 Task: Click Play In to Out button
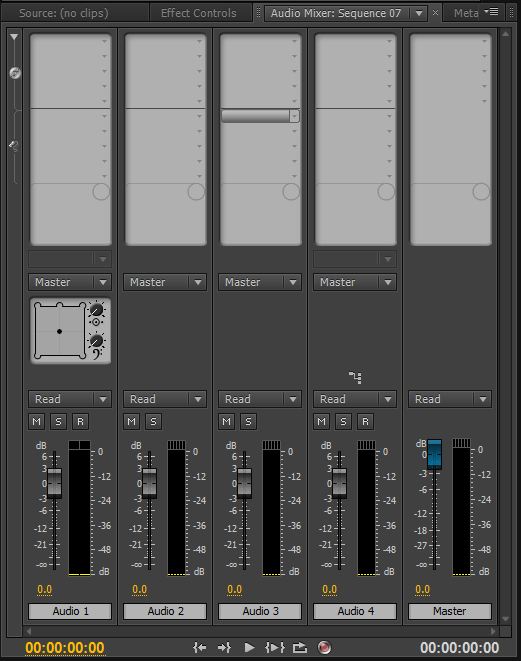(x=274, y=647)
